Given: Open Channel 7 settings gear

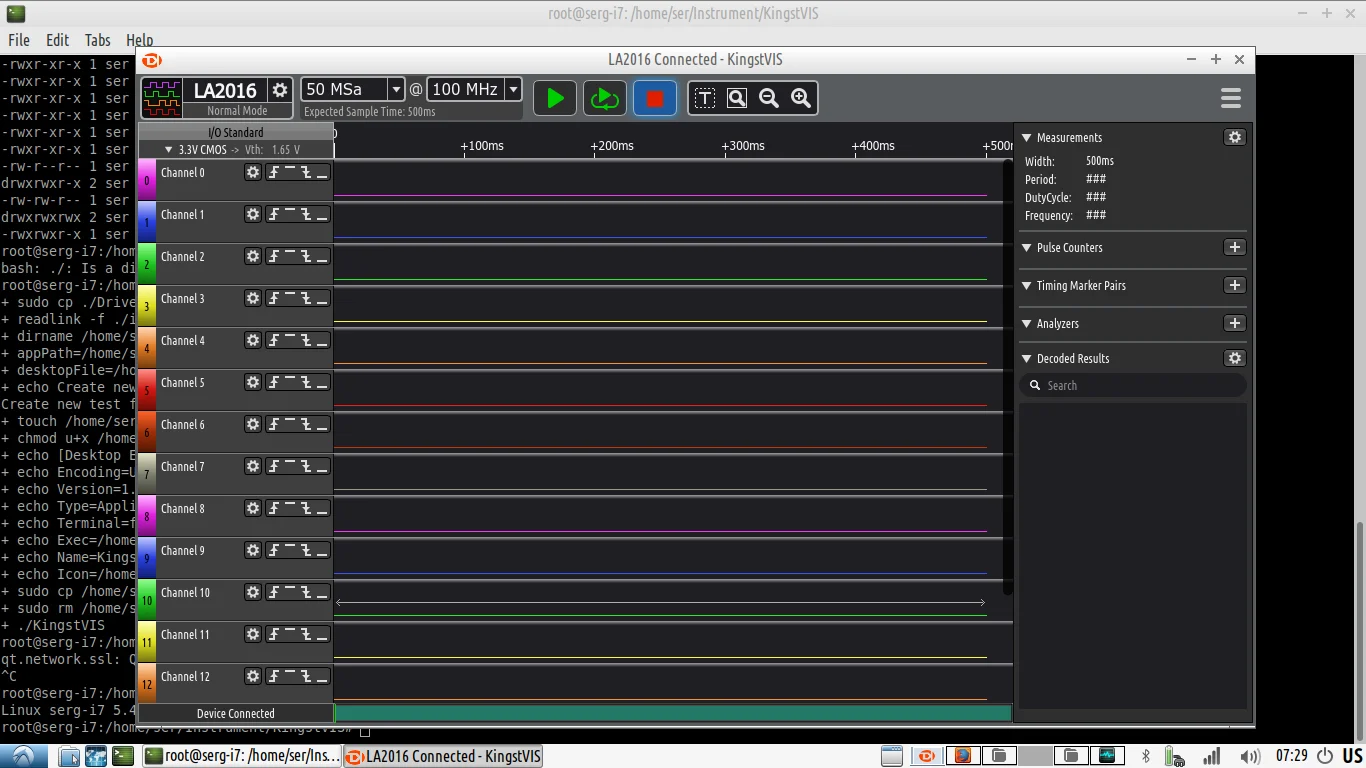Looking at the screenshot, I should [x=253, y=466].
